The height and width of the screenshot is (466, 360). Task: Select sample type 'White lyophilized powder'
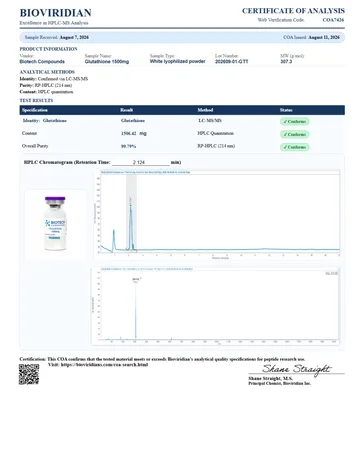pos(177,61)
